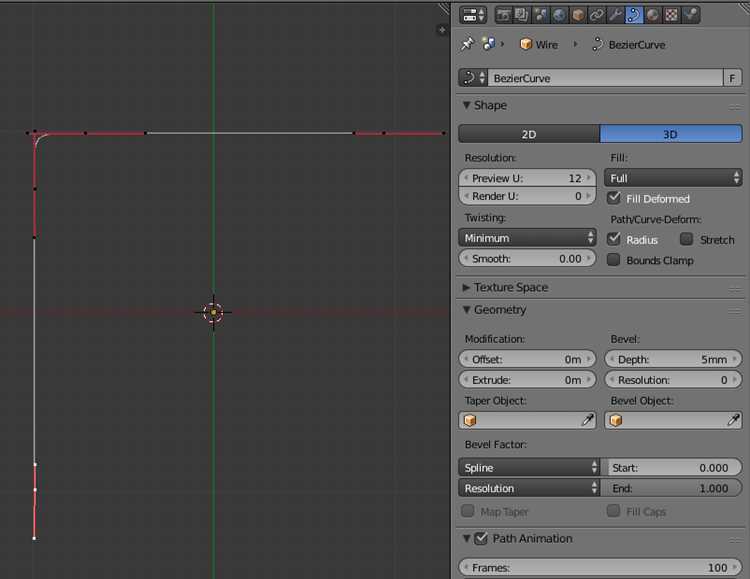Image resolution: width=750 pixels, height=579 pixels.
Task: Switch curve shape to 2D
Action: pos(529,134)
